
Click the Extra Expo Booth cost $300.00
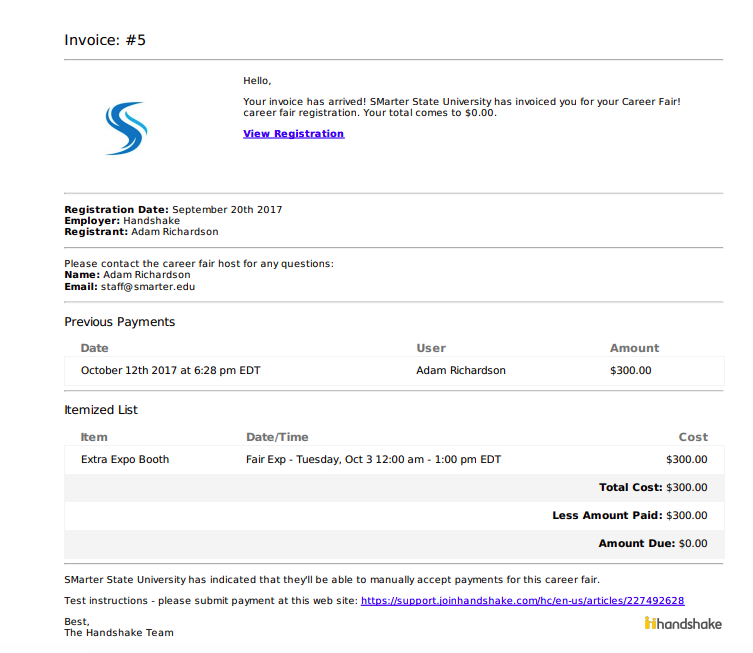(x=687, y=460)
